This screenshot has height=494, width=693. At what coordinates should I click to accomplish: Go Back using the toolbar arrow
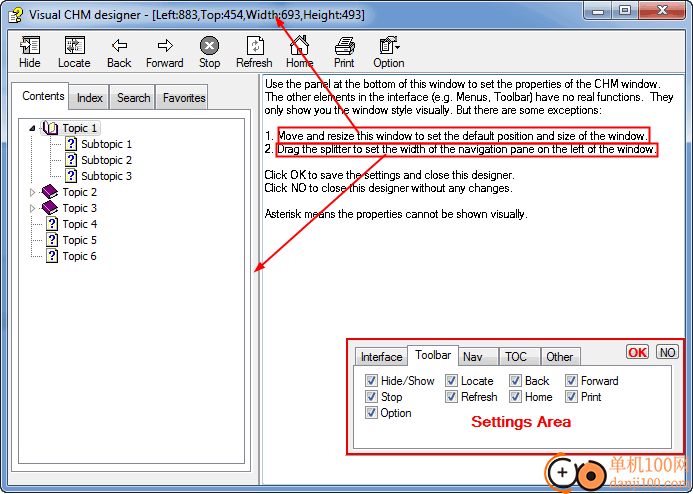pos(119,46)
